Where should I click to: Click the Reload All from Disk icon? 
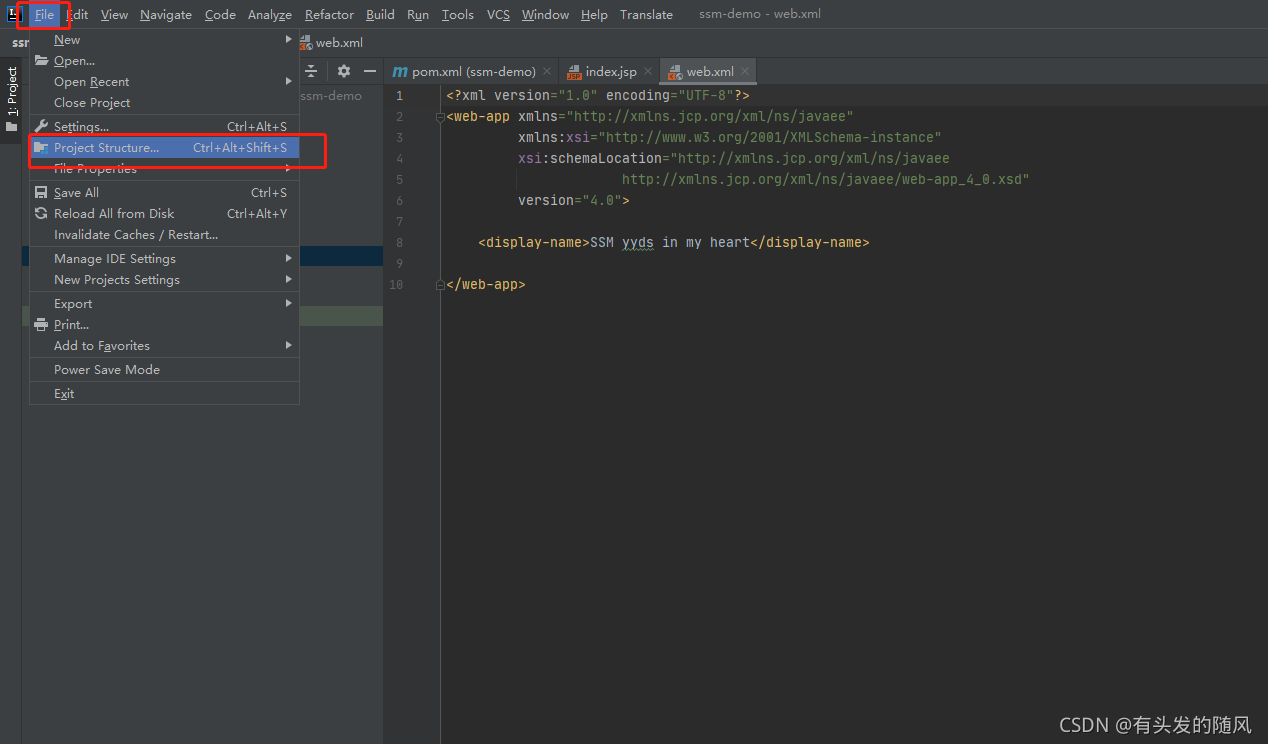tap(41, 214)
